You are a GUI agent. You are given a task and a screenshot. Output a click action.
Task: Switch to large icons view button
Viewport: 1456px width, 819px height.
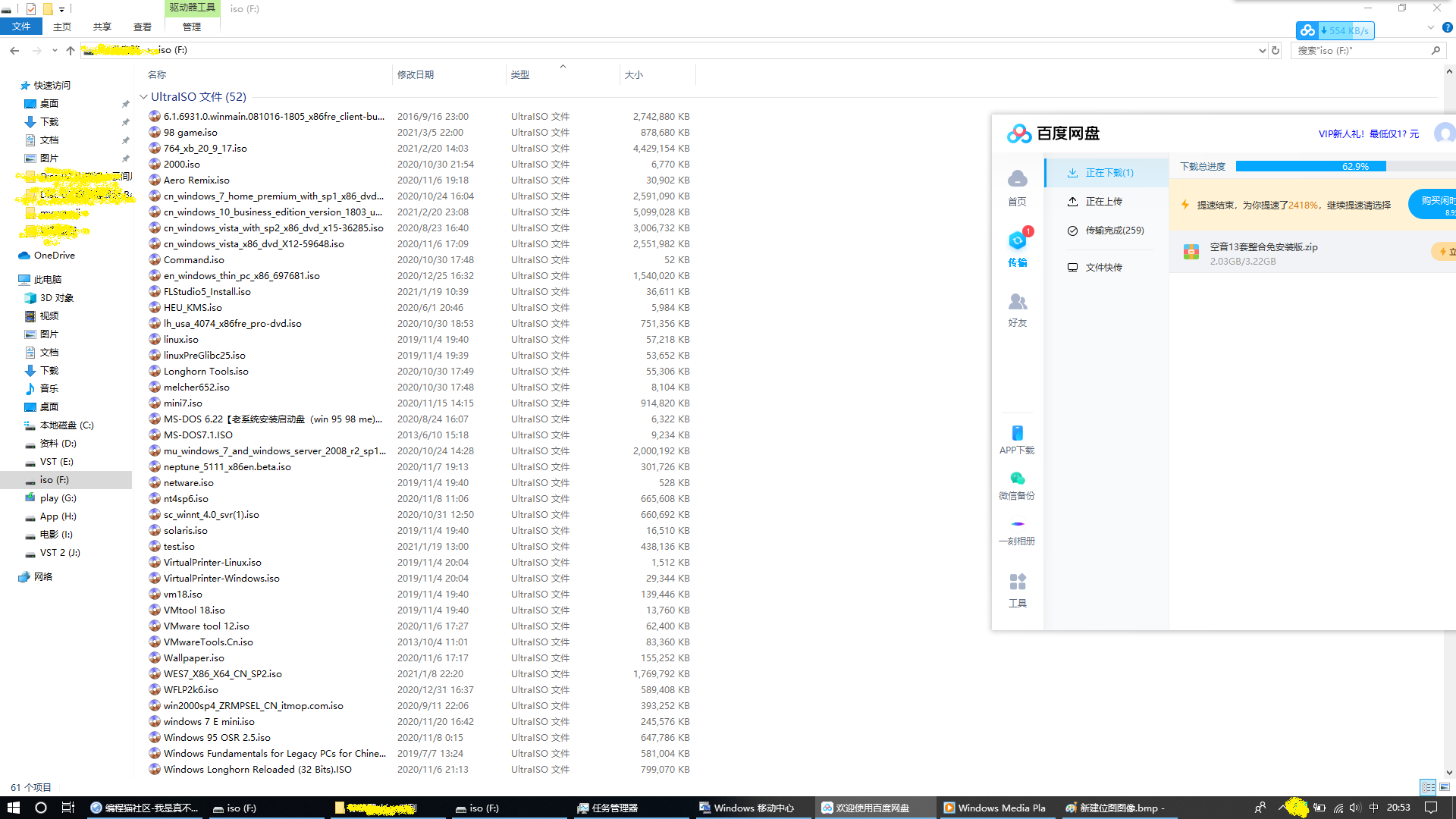coord(1445,787)
